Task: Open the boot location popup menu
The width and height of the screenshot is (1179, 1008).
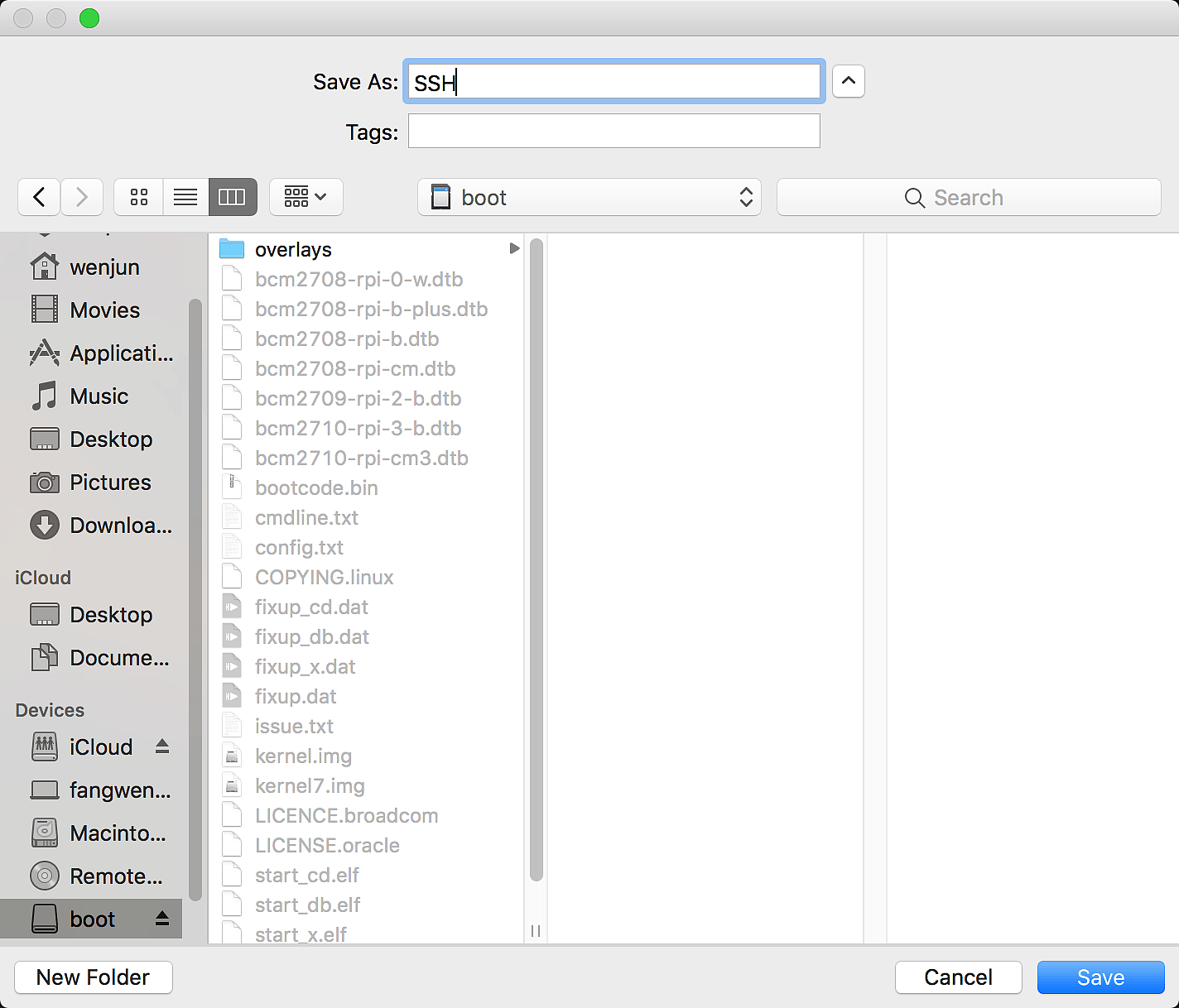Action: click(x=589, y=197)
